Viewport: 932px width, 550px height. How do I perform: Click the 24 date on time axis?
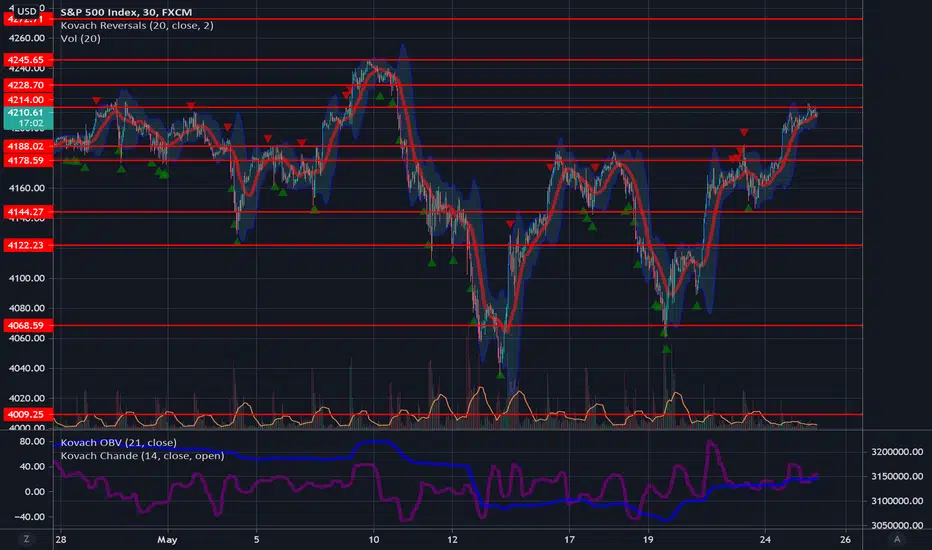pyautogui.click(x=765, y=540)
